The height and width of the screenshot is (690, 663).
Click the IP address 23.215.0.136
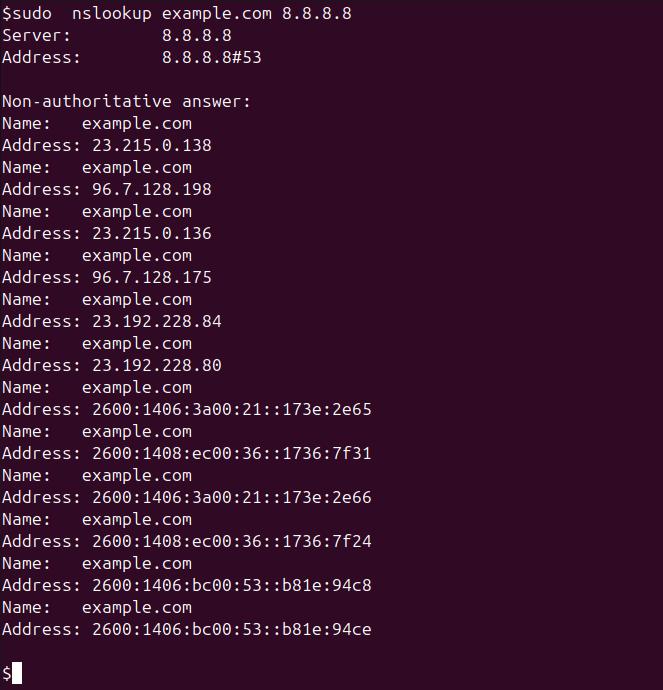pos(151,233)
